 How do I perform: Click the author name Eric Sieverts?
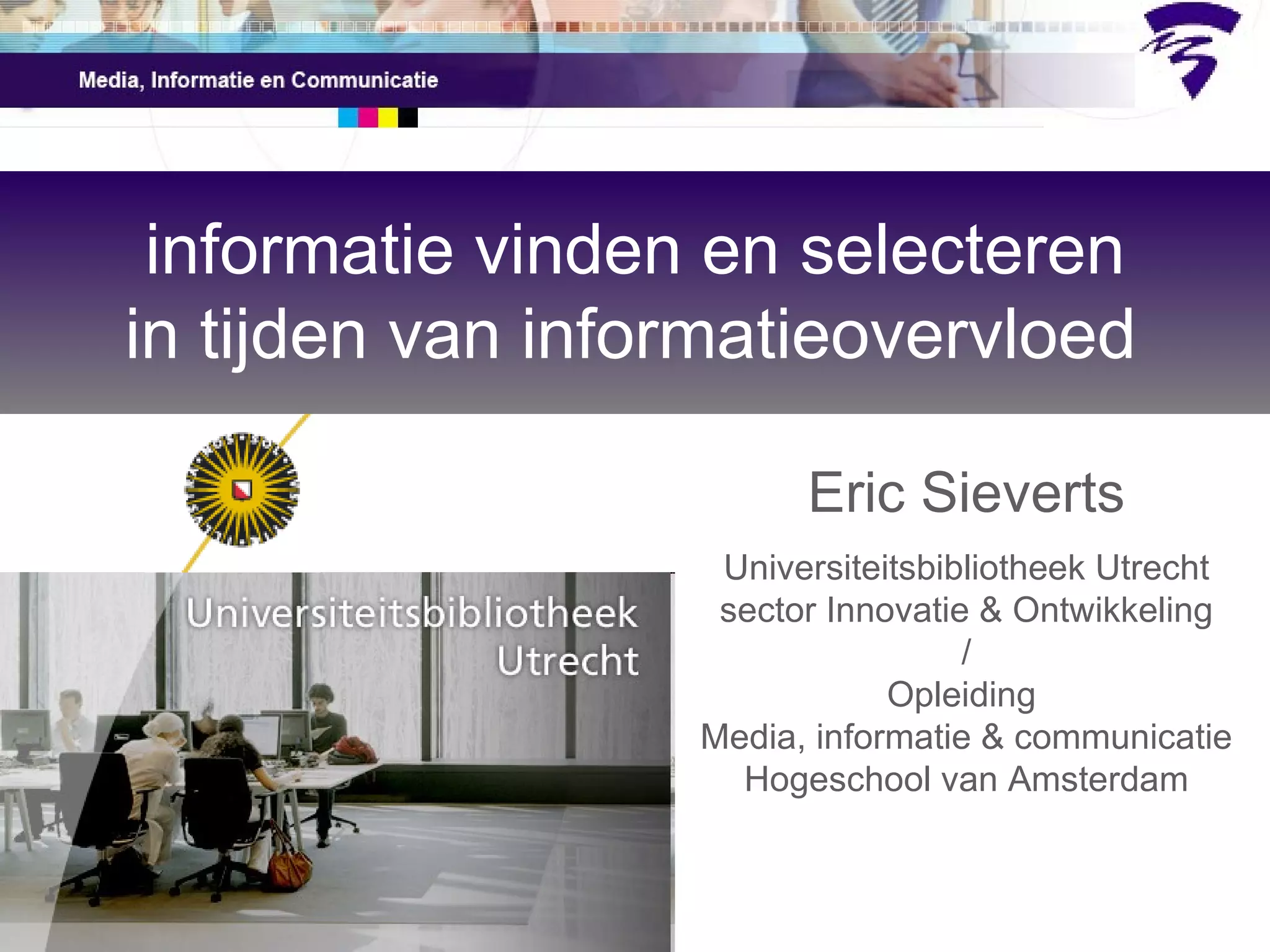966,493
